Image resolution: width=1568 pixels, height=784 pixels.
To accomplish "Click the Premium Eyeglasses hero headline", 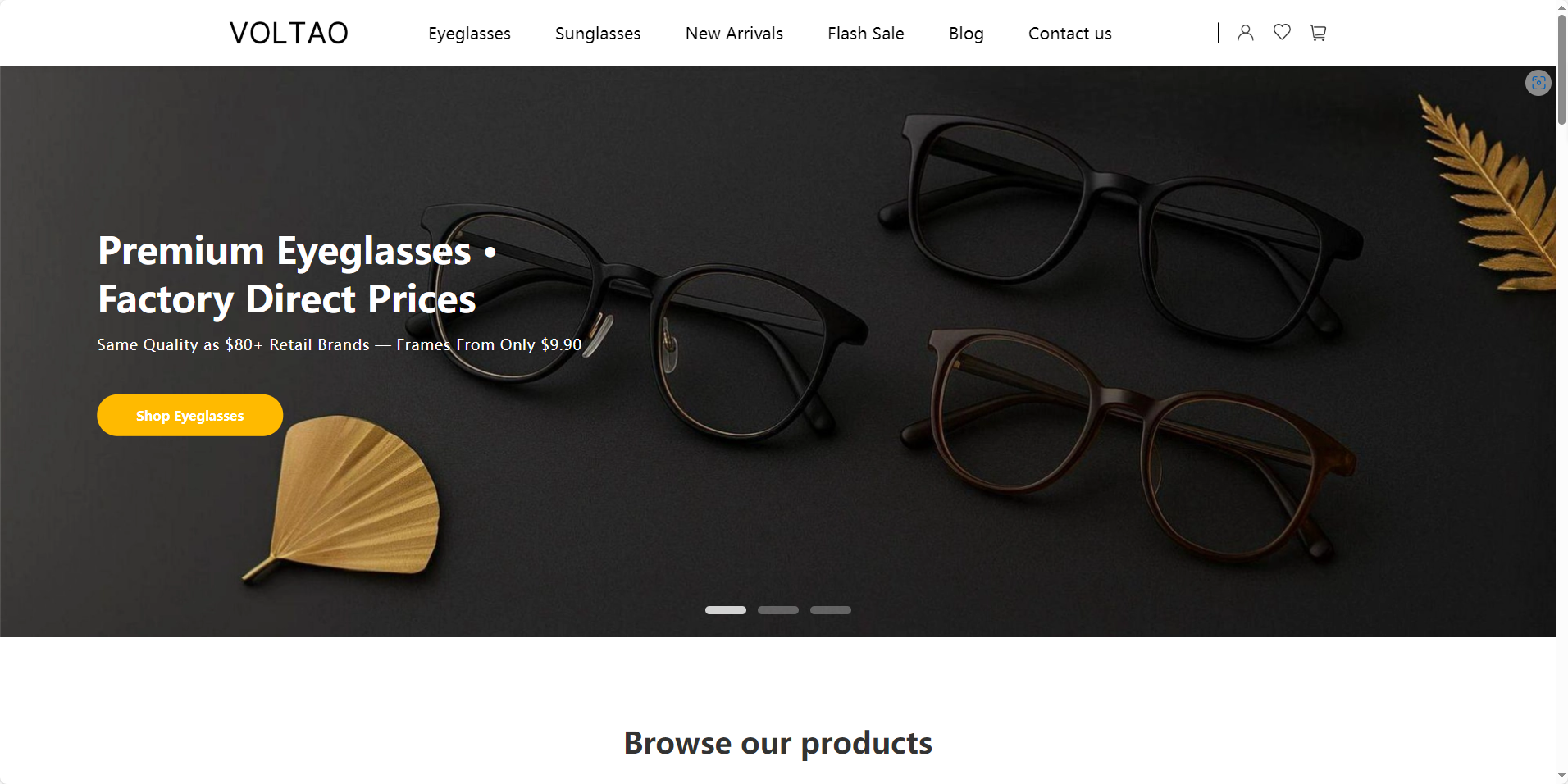I will [x=297, y=275].
